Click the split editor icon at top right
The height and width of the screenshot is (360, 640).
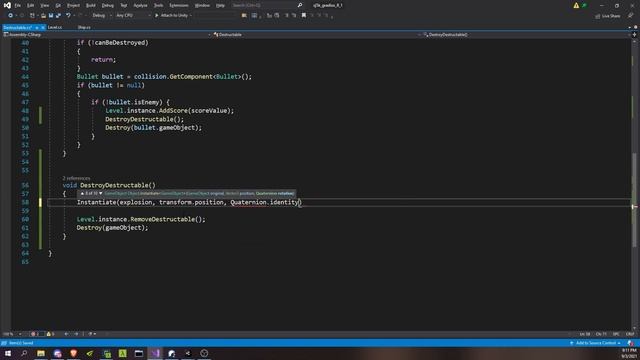[634, 35]
